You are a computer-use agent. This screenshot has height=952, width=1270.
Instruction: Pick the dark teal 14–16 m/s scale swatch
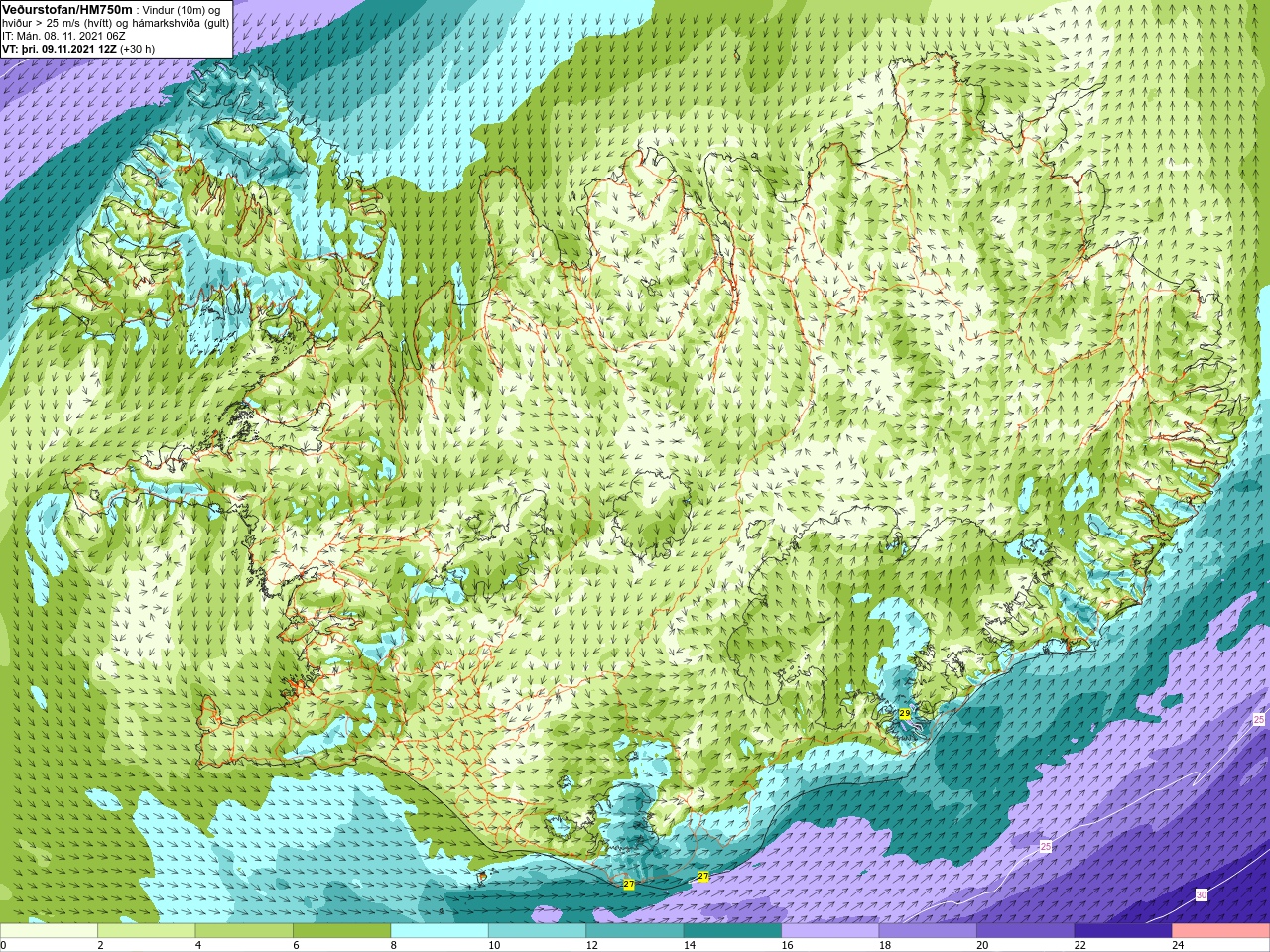coord(732,931)
